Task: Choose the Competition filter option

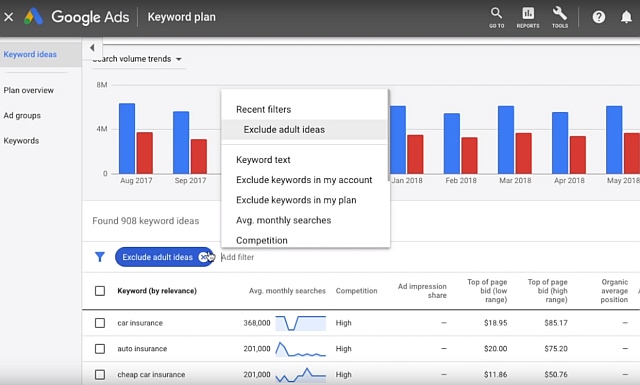Action: pyautogui.click(x=304, y=240)
